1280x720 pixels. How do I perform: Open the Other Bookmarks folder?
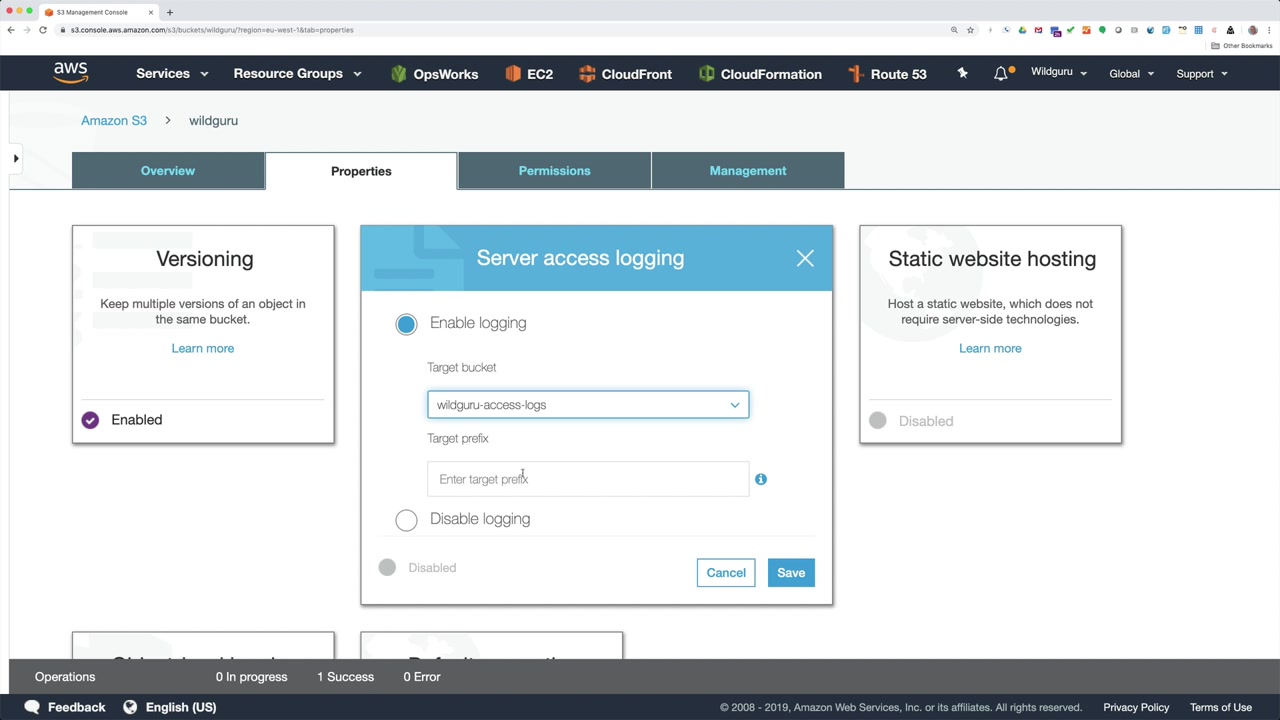tap(1243, 46)
